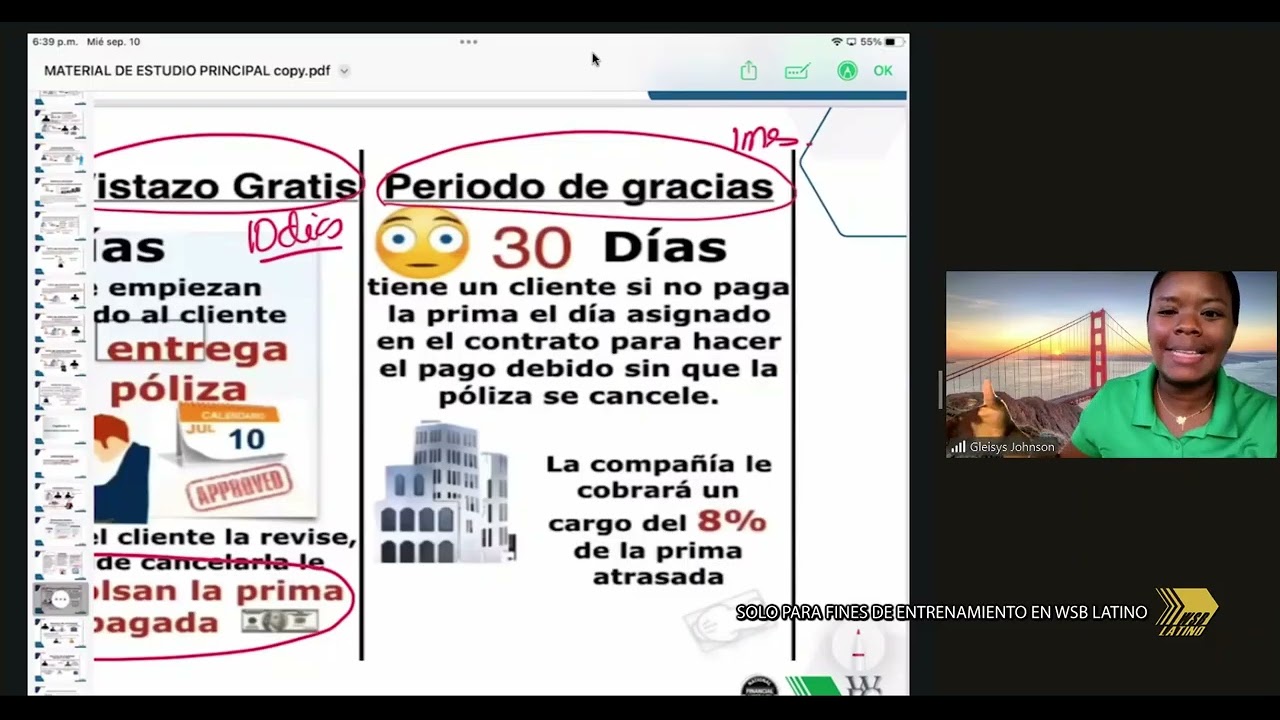This screenshot has height=720, width=1280.
Task: Click the póliza se cancele. text line
Action: [x=578, y=395]
